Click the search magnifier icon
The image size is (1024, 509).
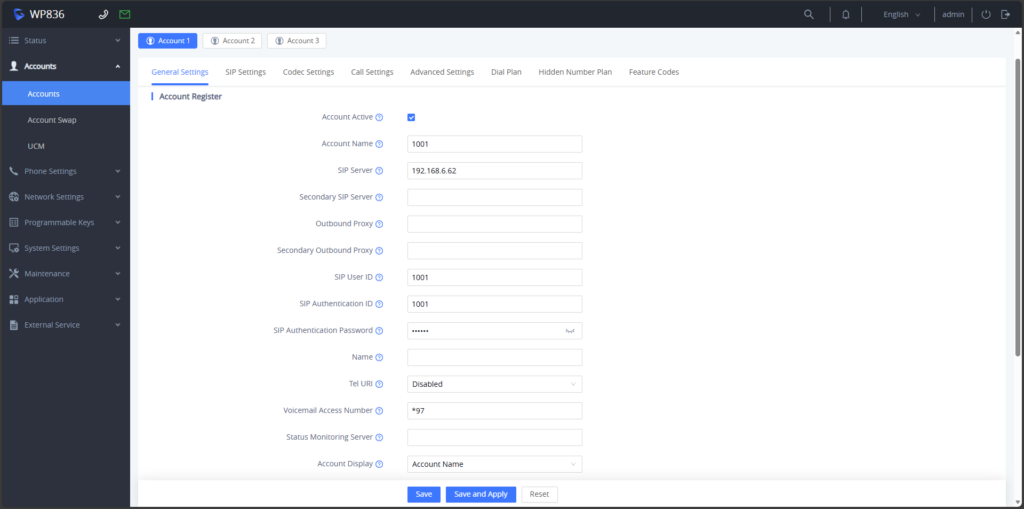tap(808, 14)
